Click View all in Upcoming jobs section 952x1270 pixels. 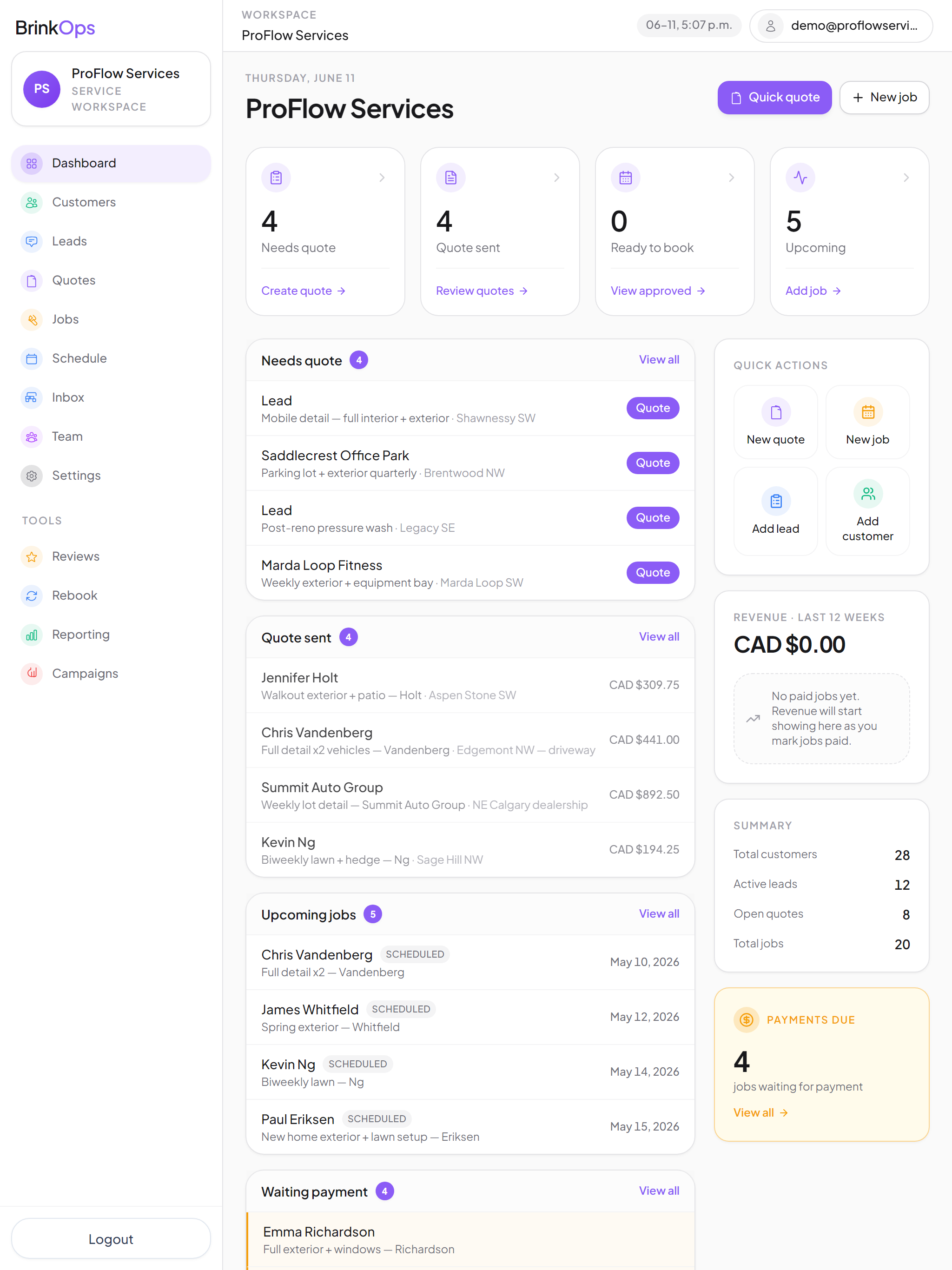click(659, 914)
